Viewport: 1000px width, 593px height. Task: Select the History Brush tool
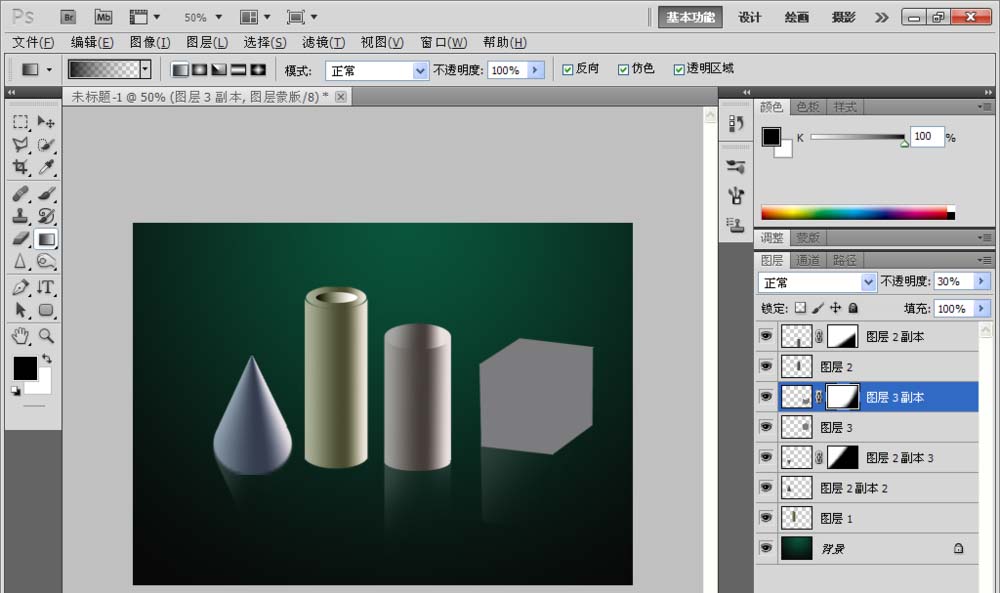click(x=46, y=216)
